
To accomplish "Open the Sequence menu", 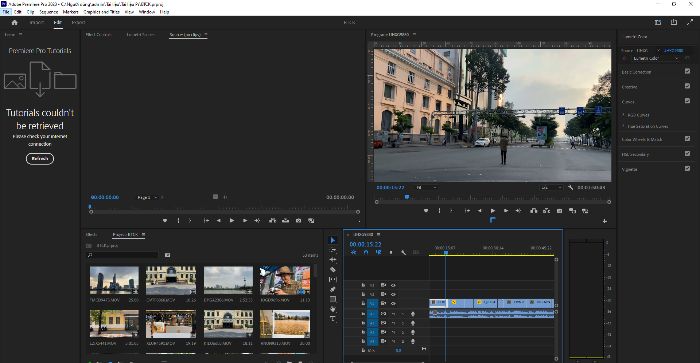I will (49, 12).
